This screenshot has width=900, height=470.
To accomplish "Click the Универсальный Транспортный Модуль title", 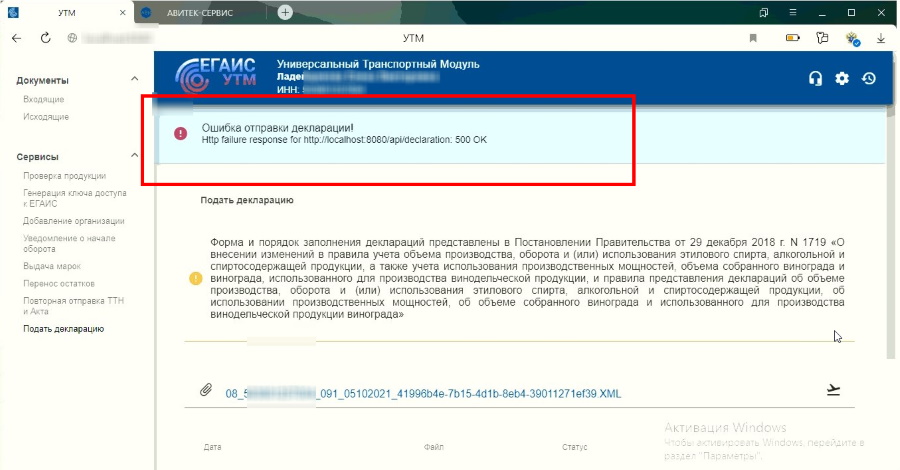I will tap(378, 64).
